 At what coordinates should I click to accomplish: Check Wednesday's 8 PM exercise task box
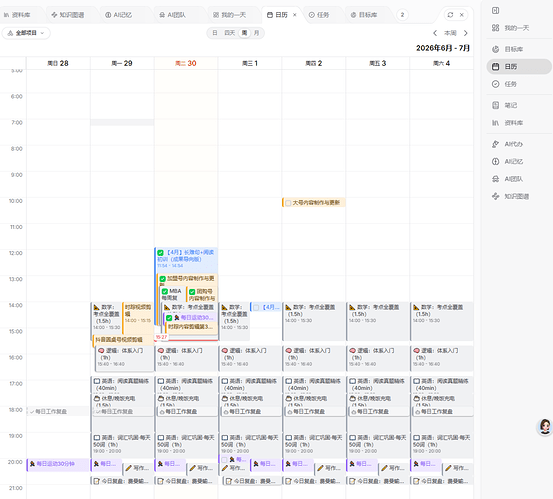click(x=224, y=460)
